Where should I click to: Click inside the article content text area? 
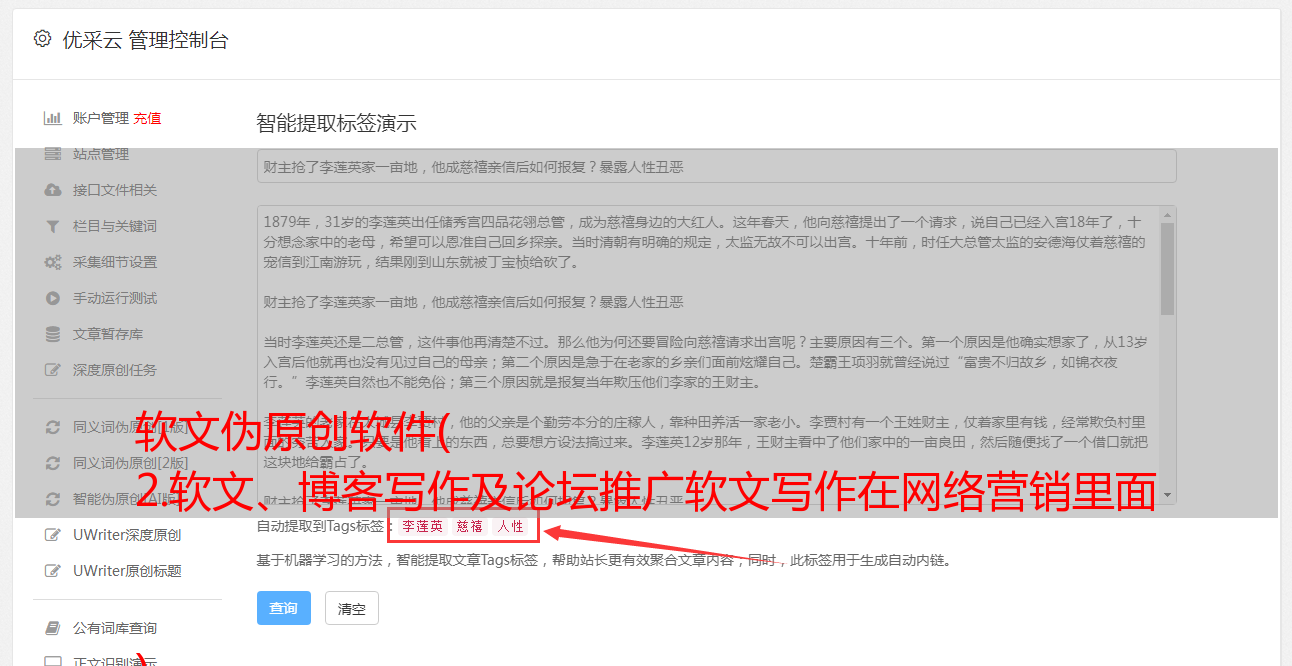coord(708,355)
